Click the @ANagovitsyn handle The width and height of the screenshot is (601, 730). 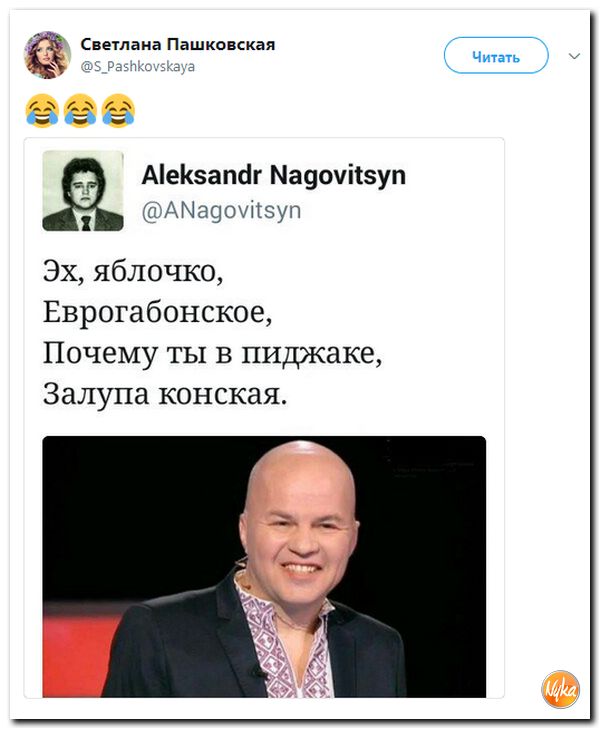pyautogui.click(x=221, y=210)
